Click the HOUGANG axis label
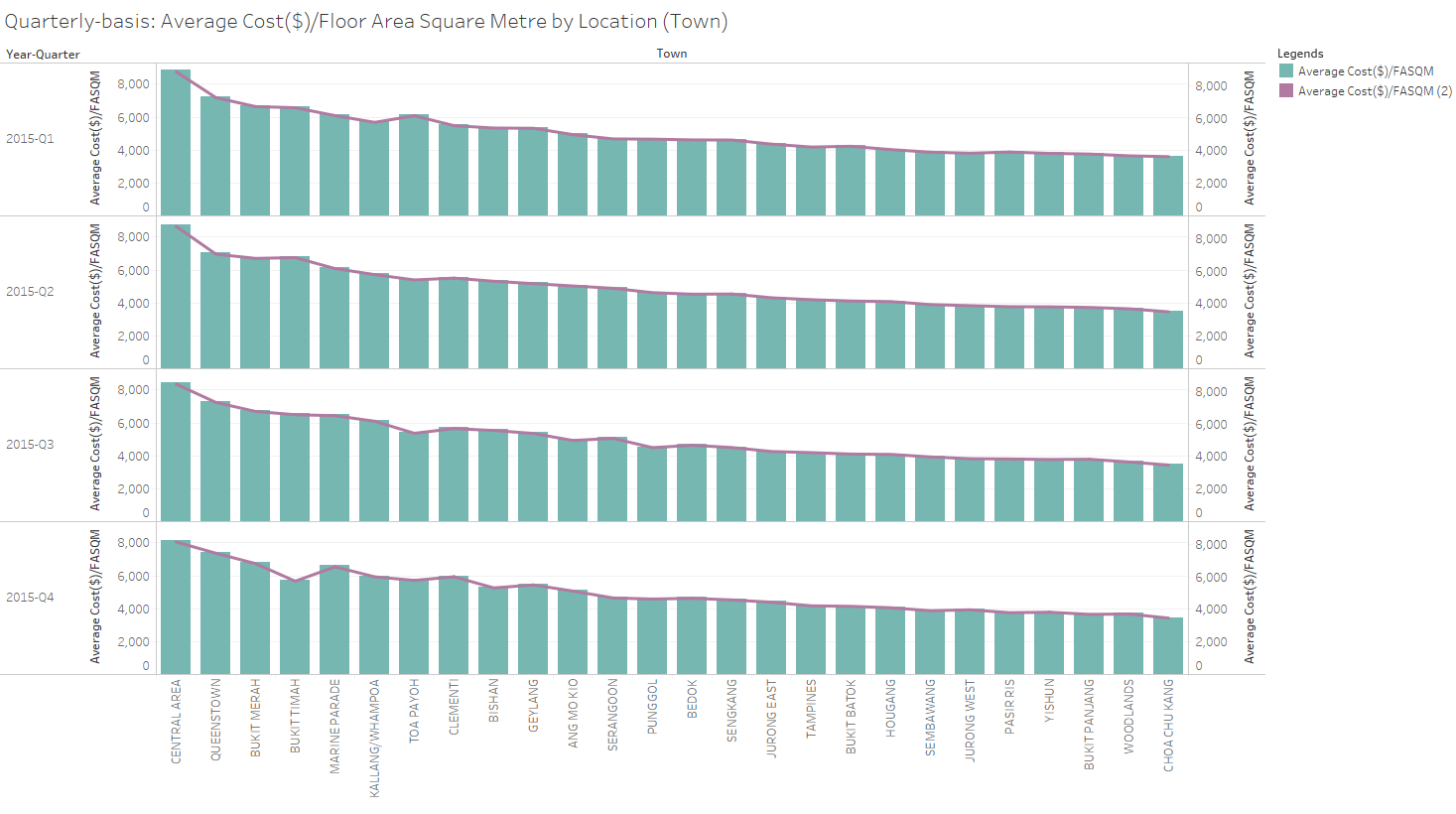 (890, 708)
